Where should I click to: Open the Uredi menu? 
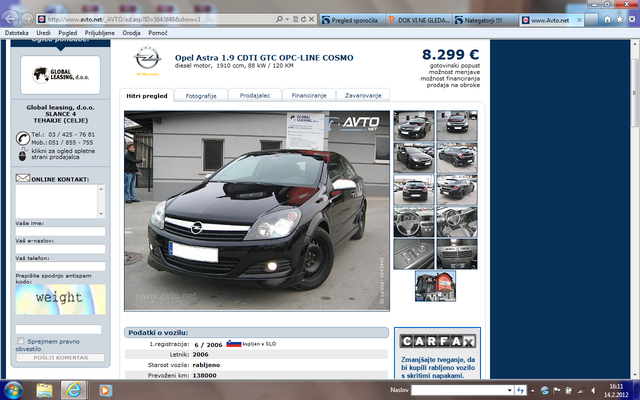pos(43,33)
